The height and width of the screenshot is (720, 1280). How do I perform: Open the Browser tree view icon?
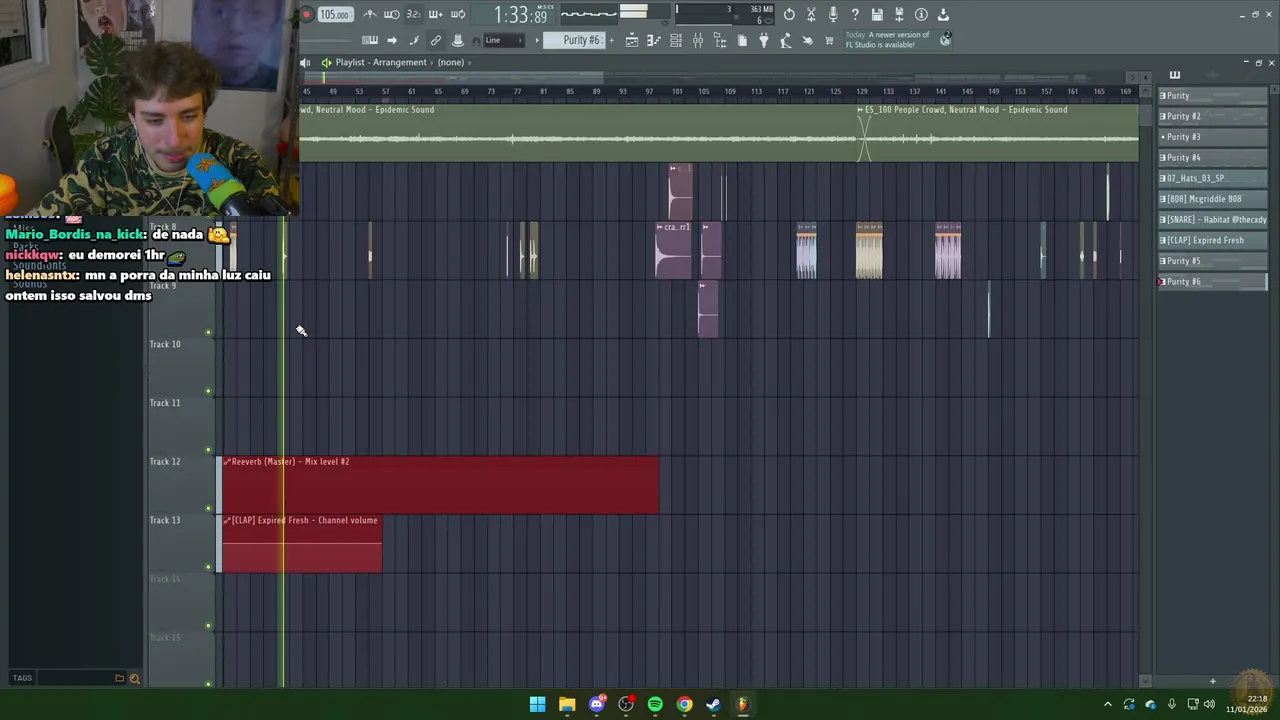pos(720,40)
